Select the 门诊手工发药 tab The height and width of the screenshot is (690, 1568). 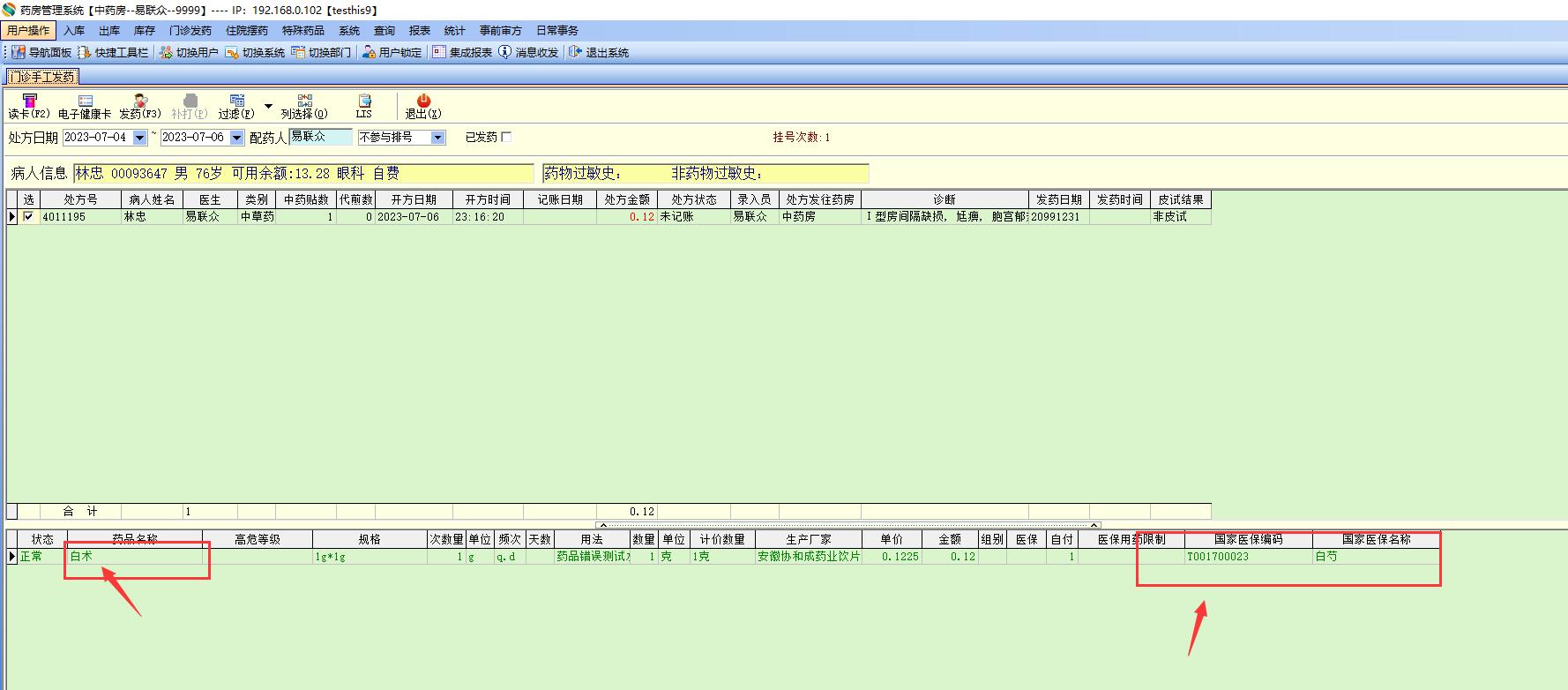coord(42,77)
